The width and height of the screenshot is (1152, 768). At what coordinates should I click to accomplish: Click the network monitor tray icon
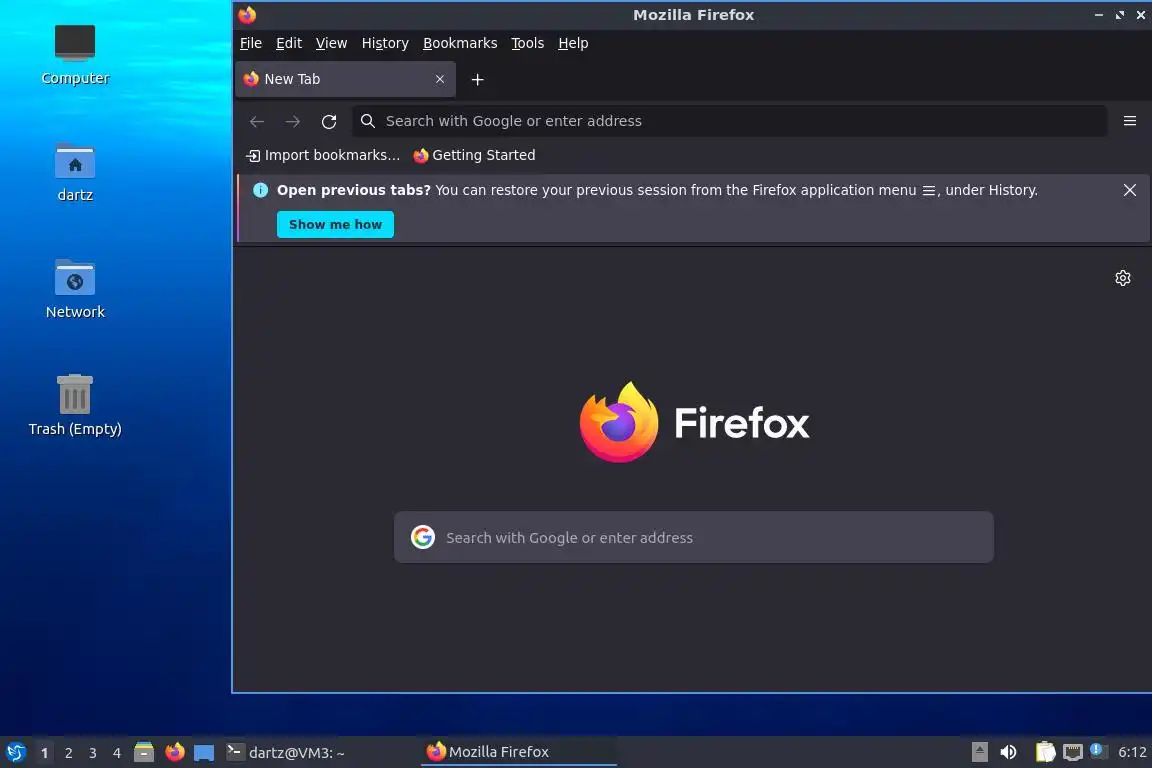[x=1073, y=752]
